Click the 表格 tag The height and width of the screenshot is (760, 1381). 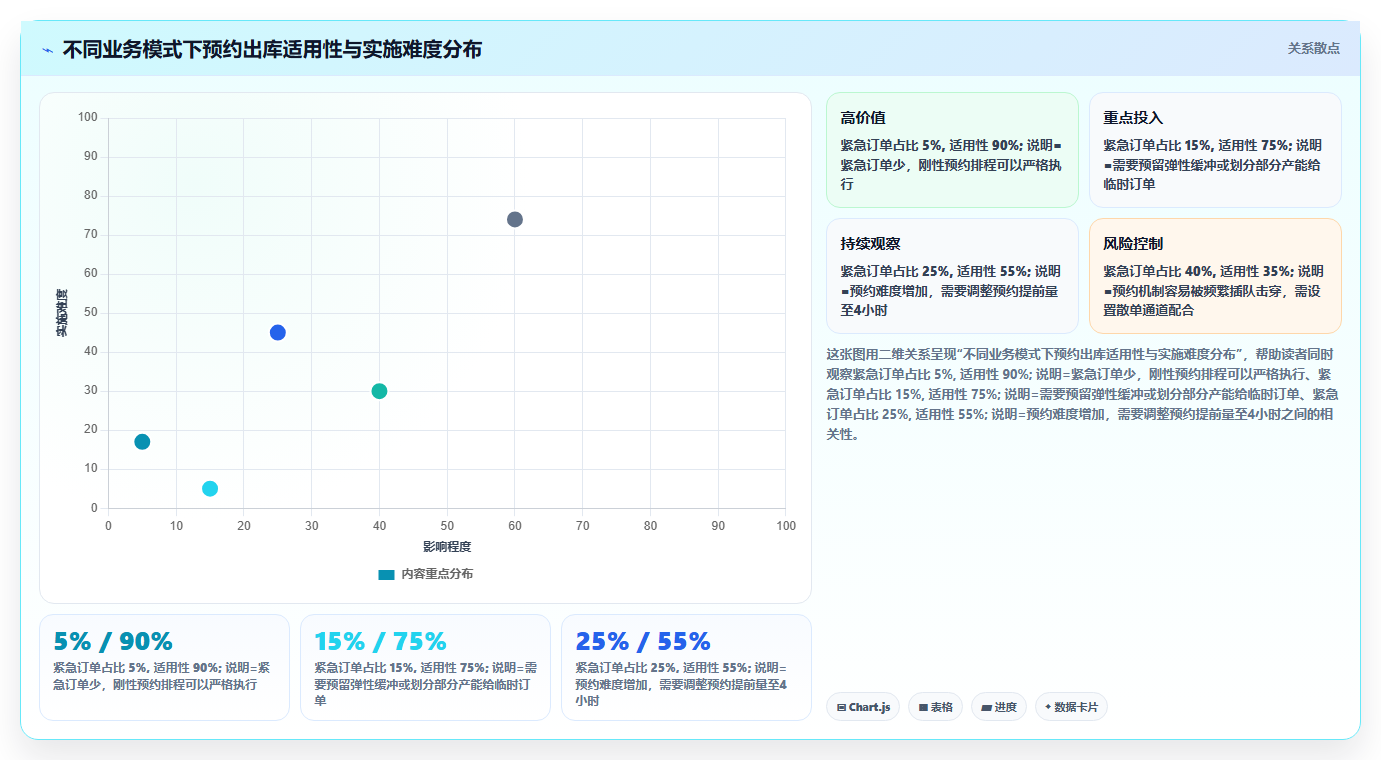935,707
